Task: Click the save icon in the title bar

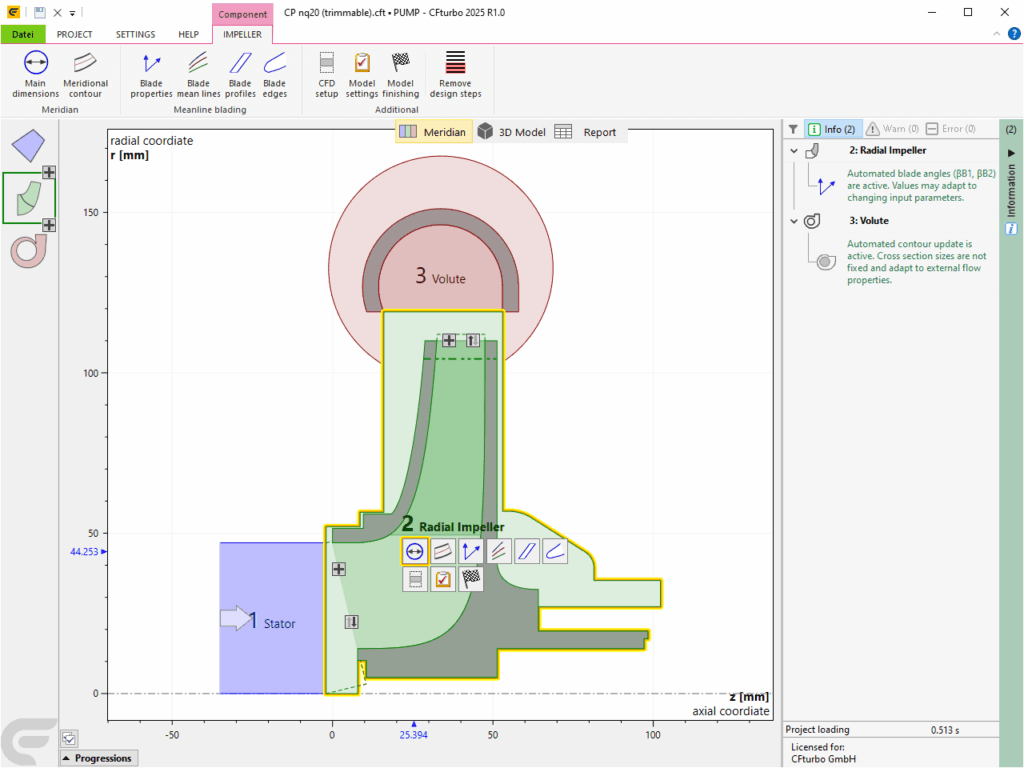Action: pyautogui.click(x=39, y=12)
